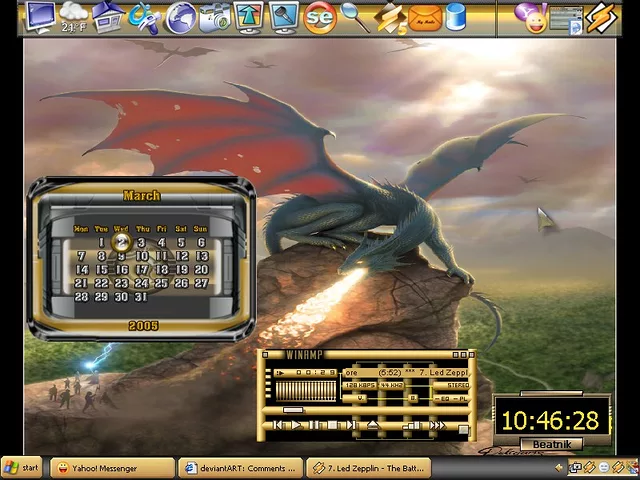Open the Windows start menu

(22, 468)
